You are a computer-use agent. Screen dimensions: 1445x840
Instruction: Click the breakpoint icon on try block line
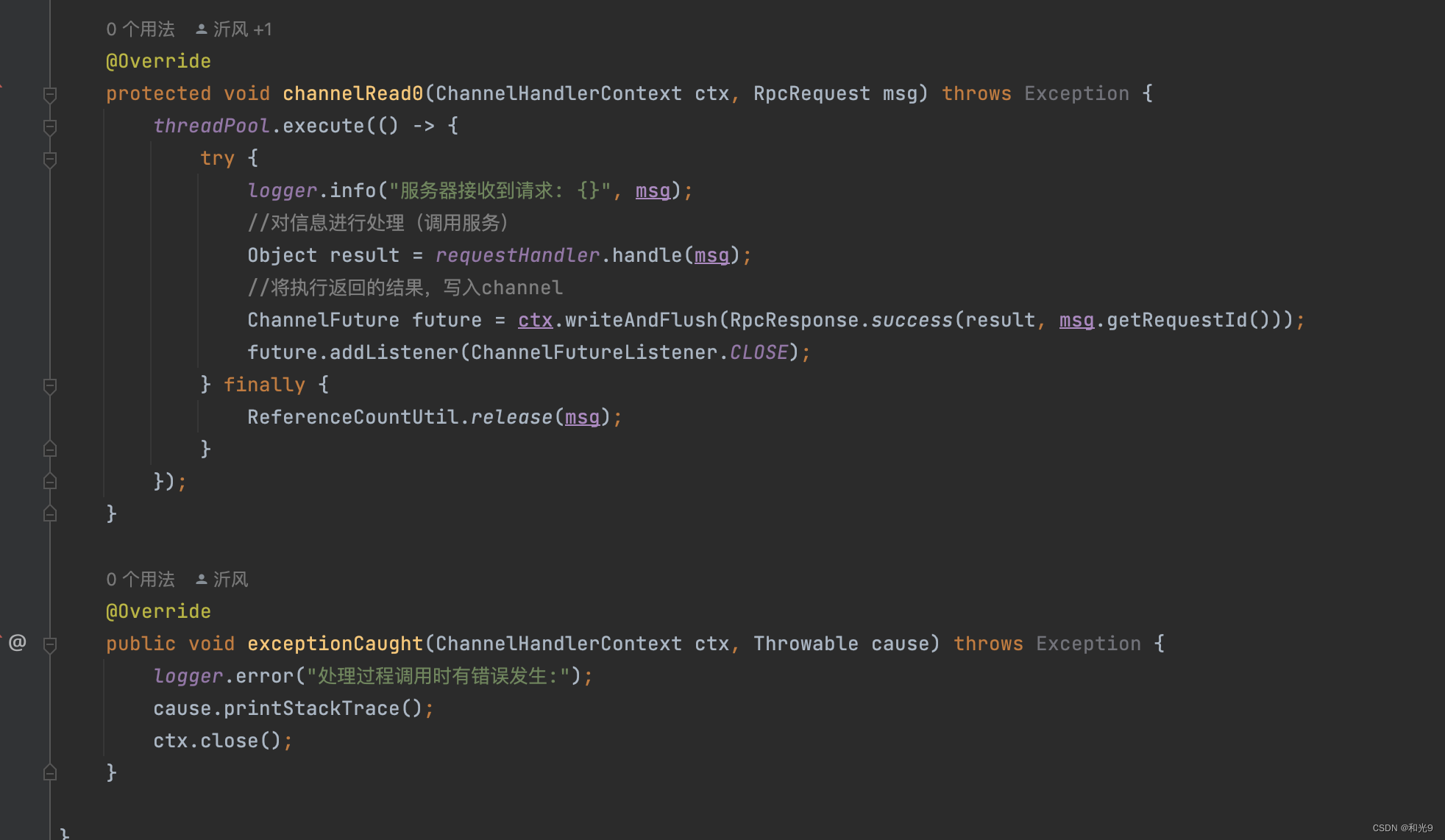pyautogui.click(x=50, y=158)
